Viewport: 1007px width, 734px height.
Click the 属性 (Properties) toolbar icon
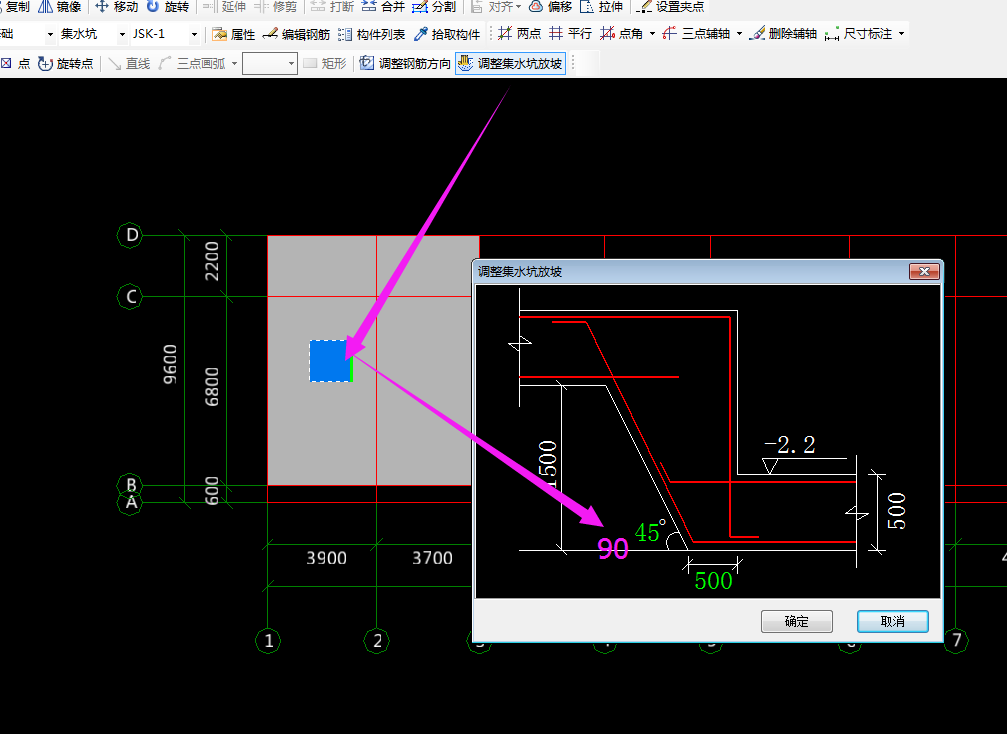233,34
